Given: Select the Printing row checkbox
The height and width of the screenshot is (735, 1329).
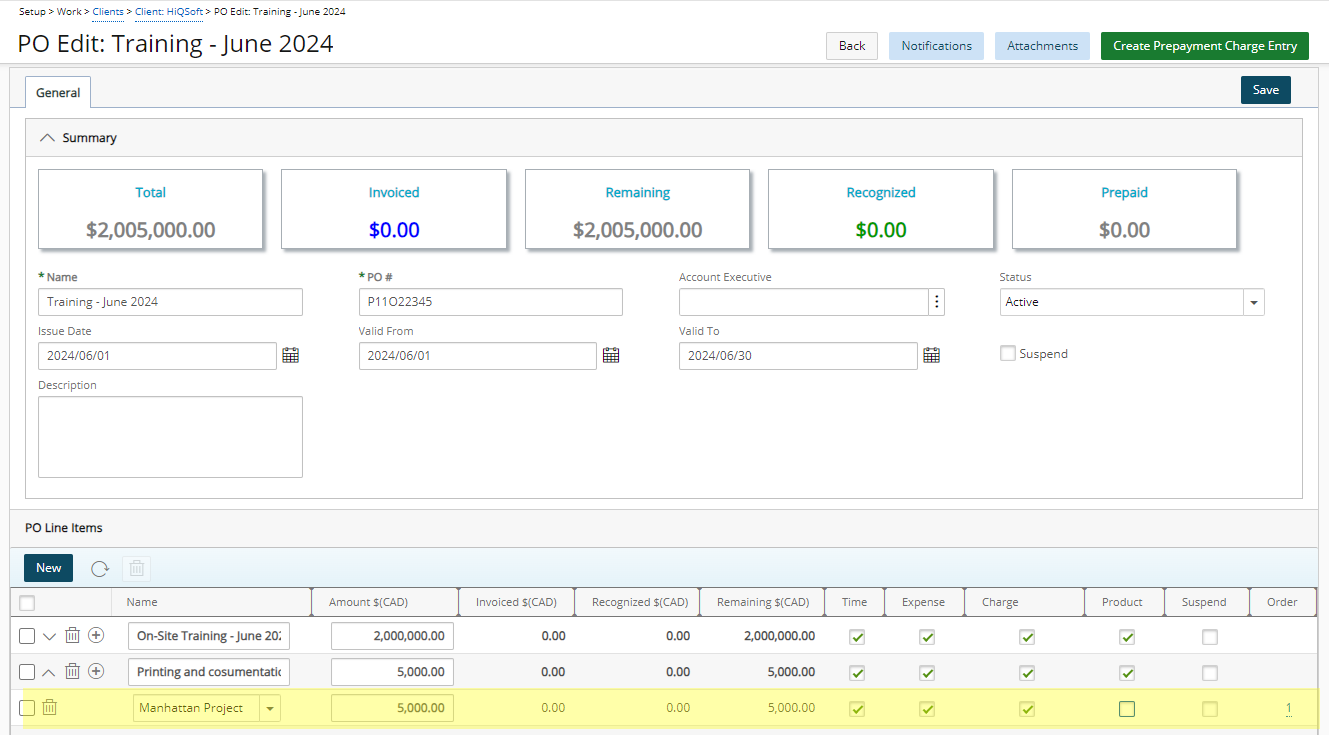Looking at the screenshot, I should [27, 672].
